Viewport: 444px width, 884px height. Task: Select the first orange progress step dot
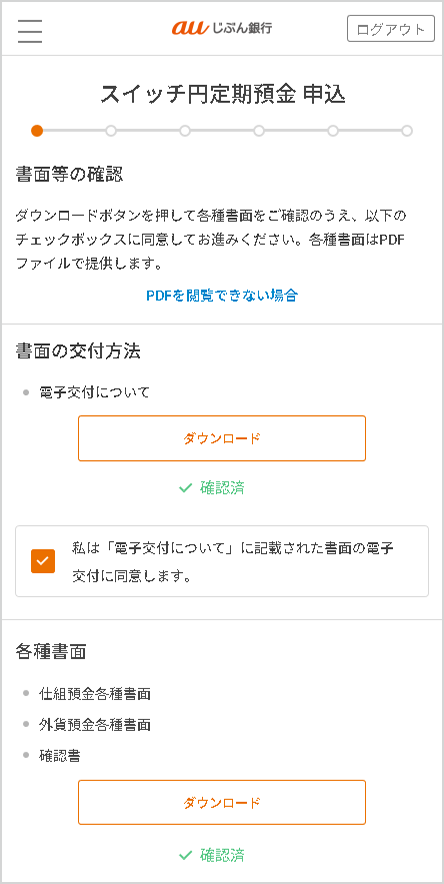[37, 131]
